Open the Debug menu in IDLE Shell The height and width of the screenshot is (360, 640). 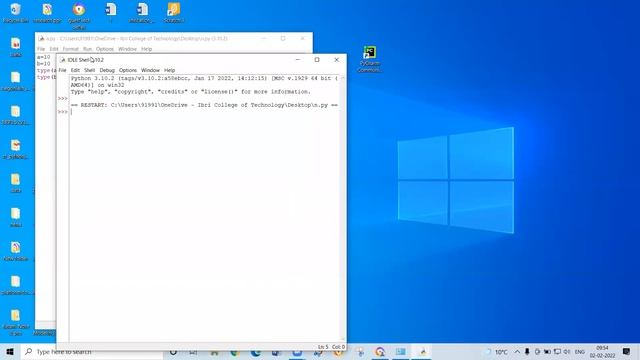[x=107, y=70]
